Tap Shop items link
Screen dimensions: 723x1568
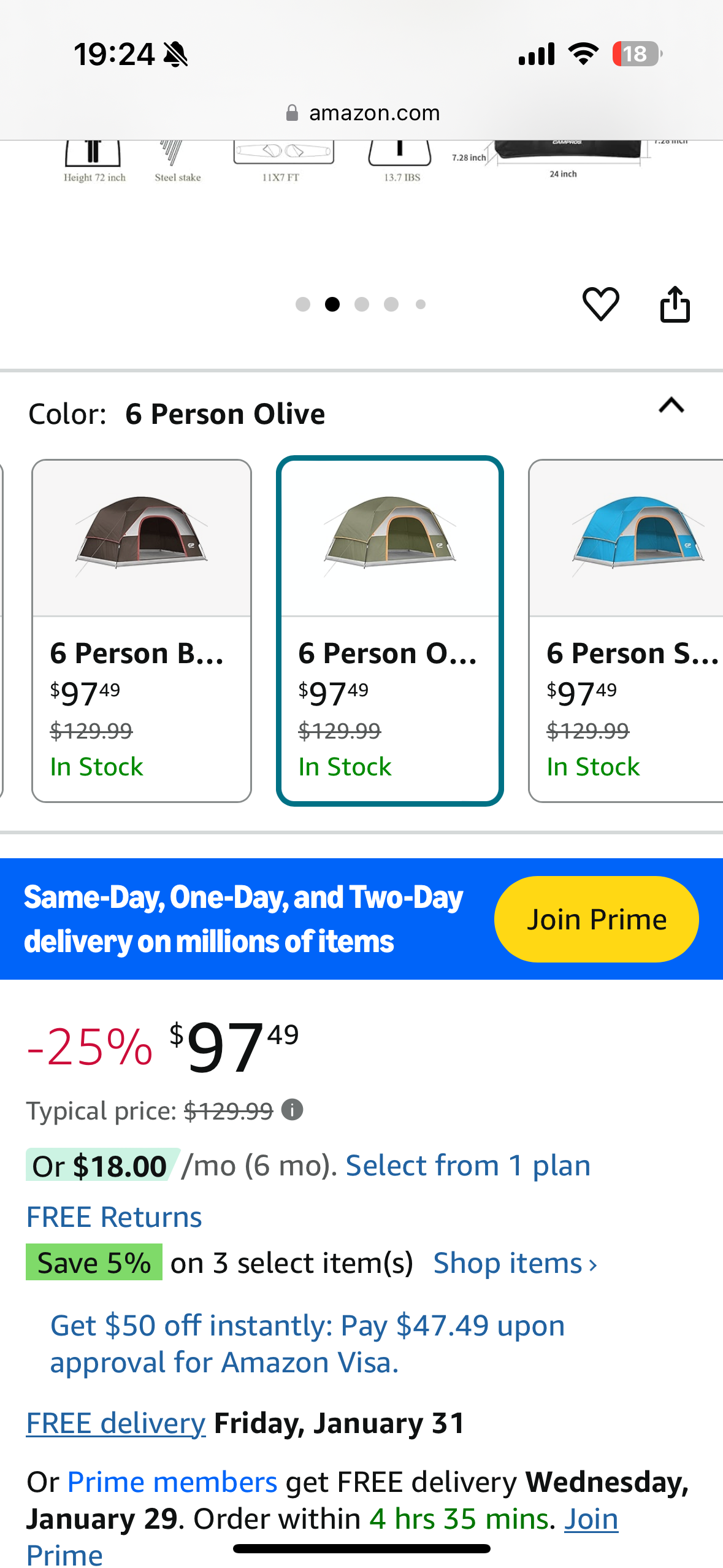515,1263
